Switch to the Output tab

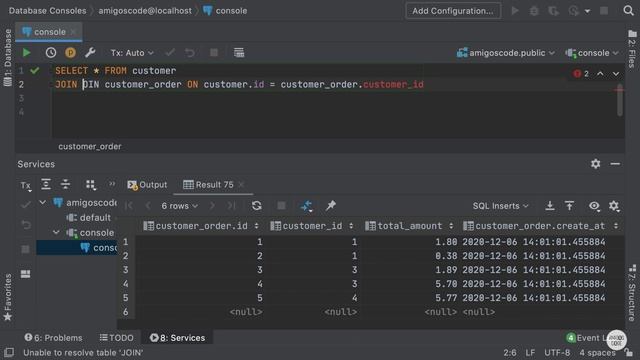(147, 185)
